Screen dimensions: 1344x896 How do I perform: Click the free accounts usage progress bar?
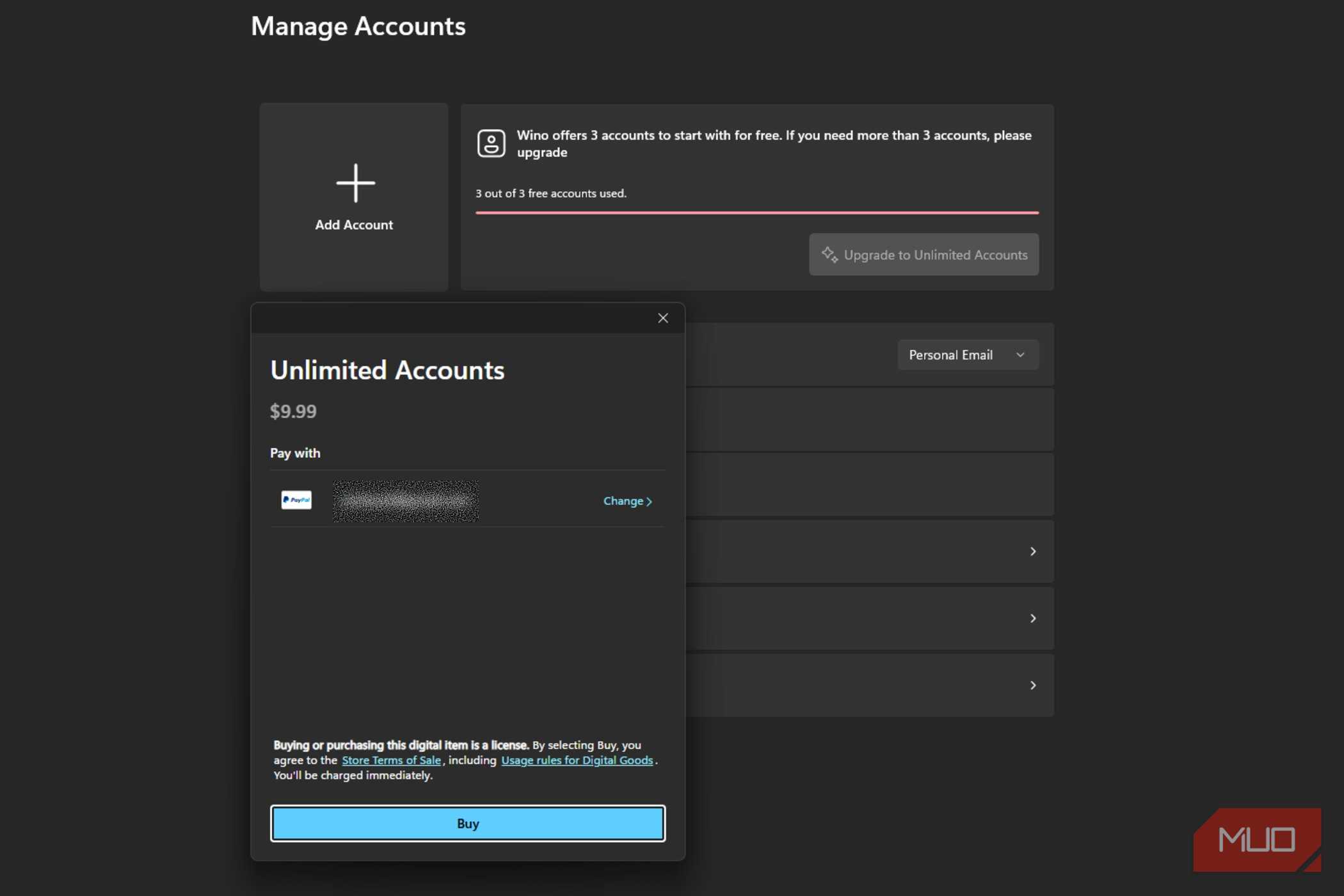pyautogui.click(x=756, y=212)
